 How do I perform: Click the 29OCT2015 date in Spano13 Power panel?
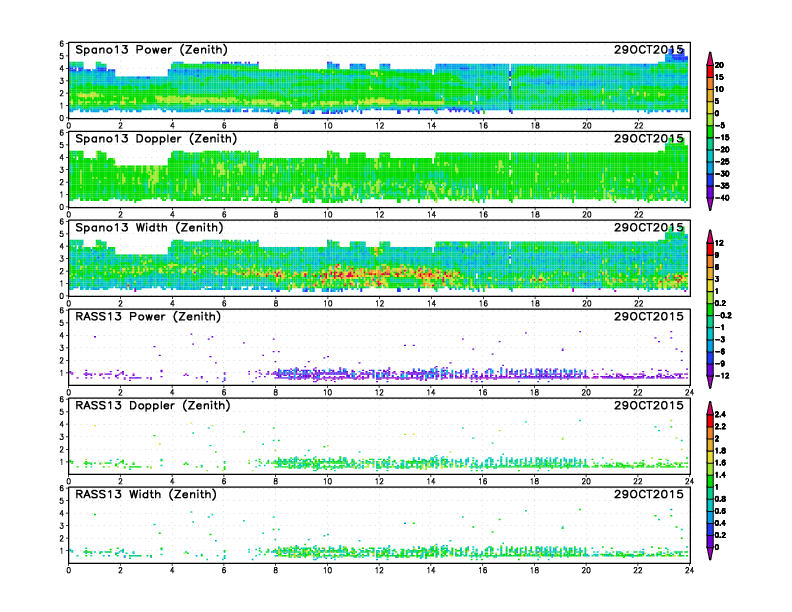click(649, 49)
